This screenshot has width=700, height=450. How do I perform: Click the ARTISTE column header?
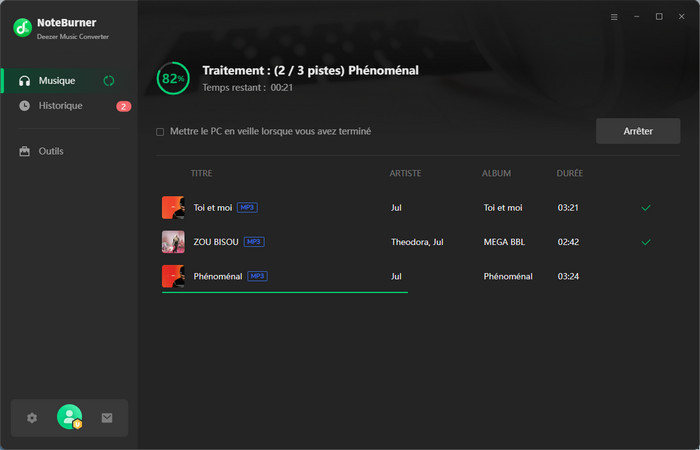405,173
